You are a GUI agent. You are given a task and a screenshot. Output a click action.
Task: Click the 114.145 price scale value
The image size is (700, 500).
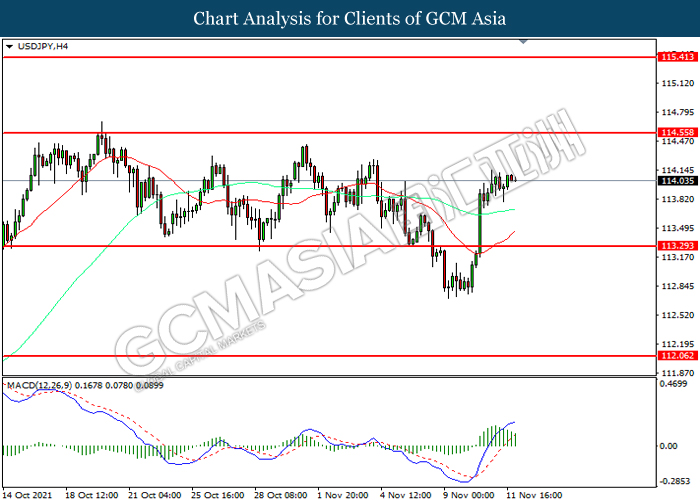pyautogui.click(x=678, y=171)
